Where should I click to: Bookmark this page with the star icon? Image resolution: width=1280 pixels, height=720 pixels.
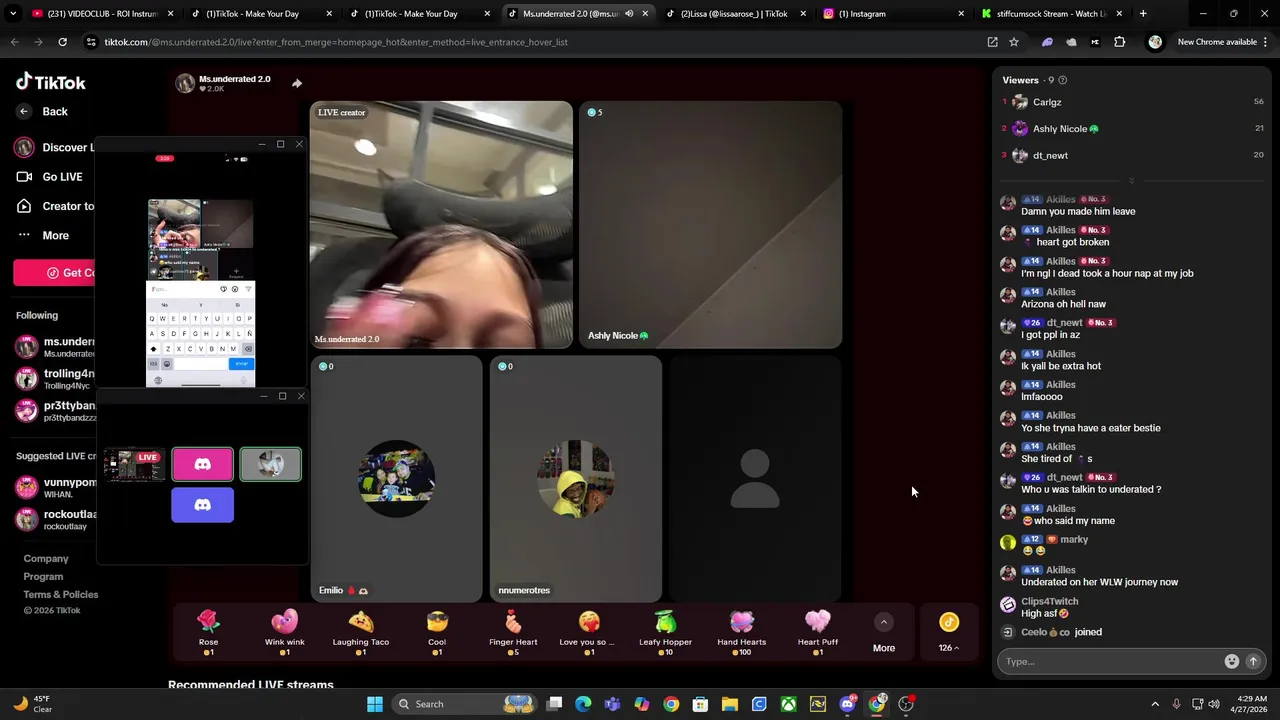coord(1013,42)
